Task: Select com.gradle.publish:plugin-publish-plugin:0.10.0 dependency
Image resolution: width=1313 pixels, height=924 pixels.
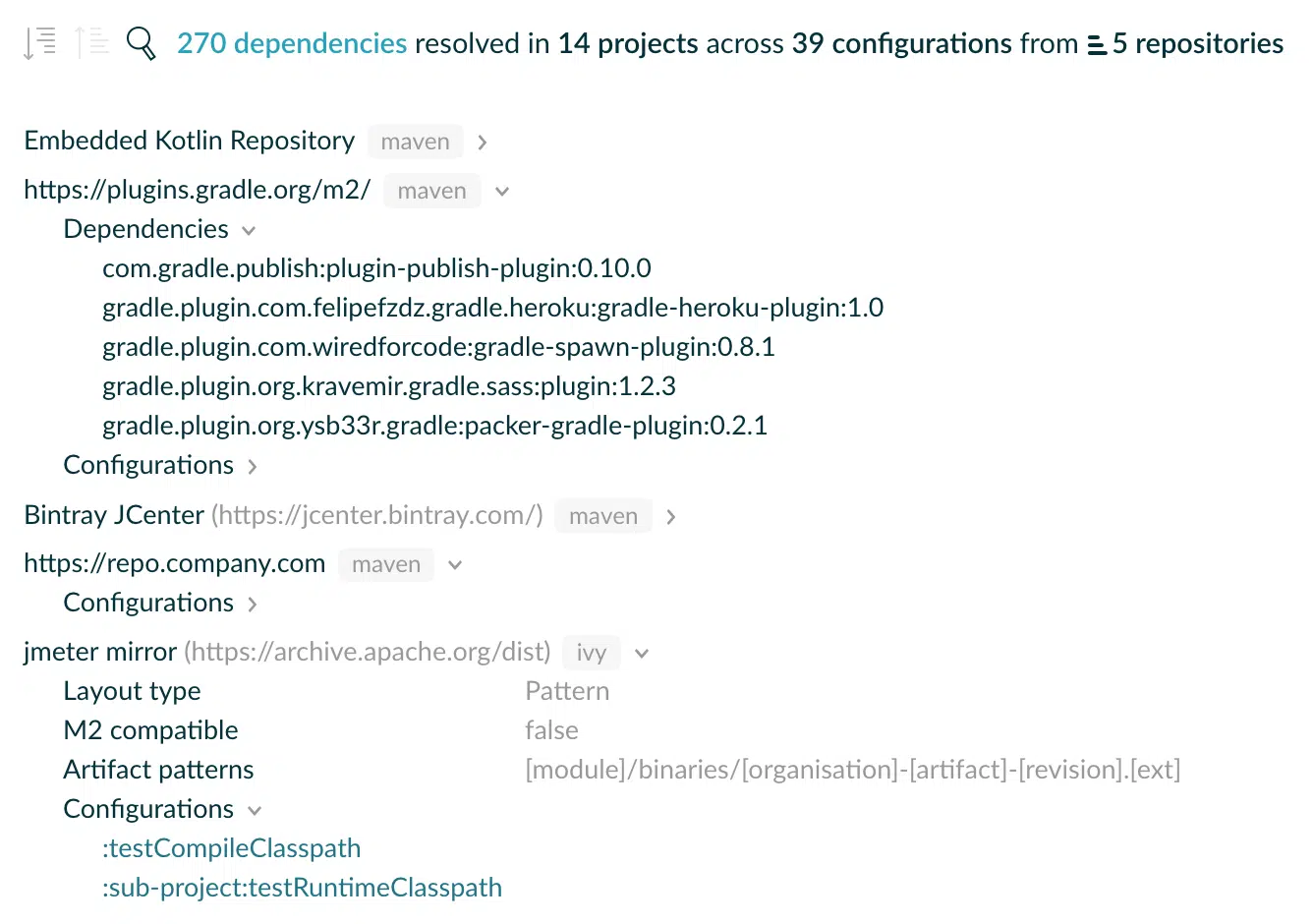Action: 377,268
